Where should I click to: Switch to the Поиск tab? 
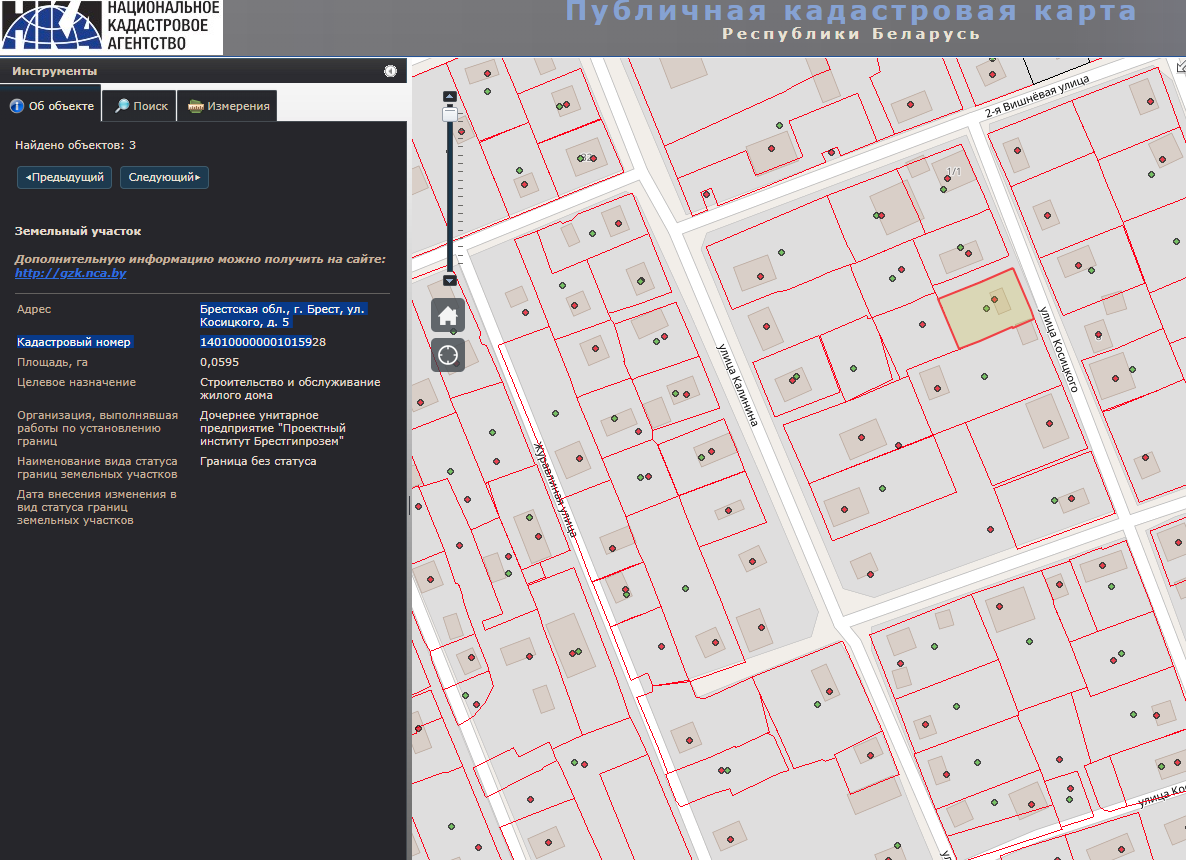pyautogui.click(x=140, y=106)
